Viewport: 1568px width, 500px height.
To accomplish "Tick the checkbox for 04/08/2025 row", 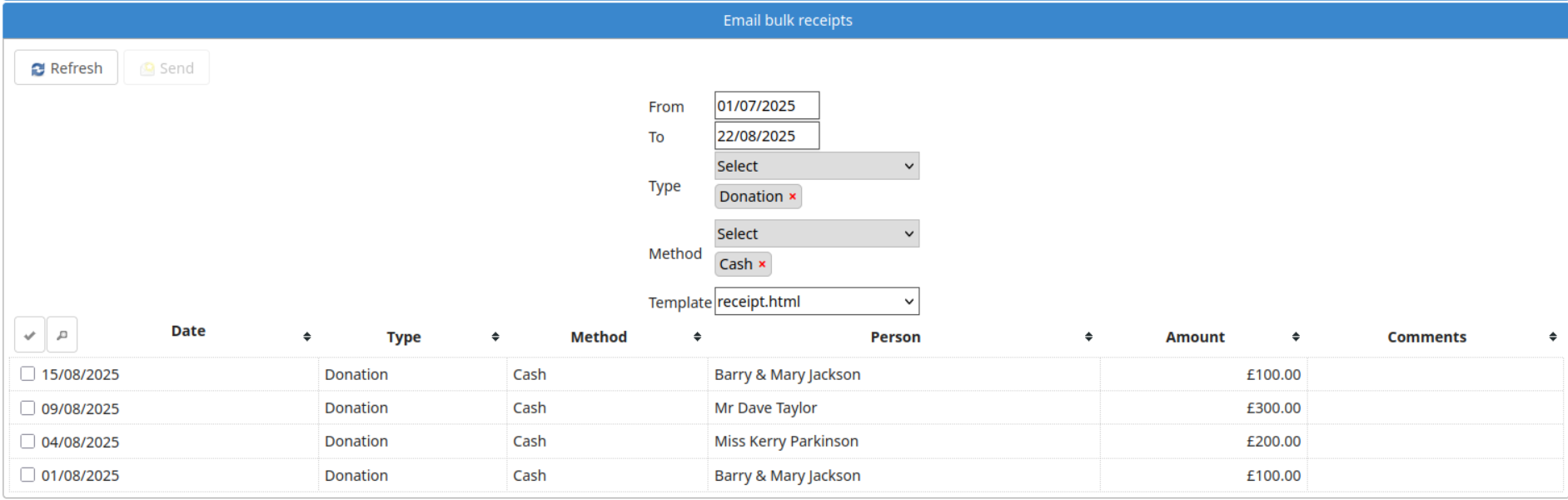I will click(27, 441).
